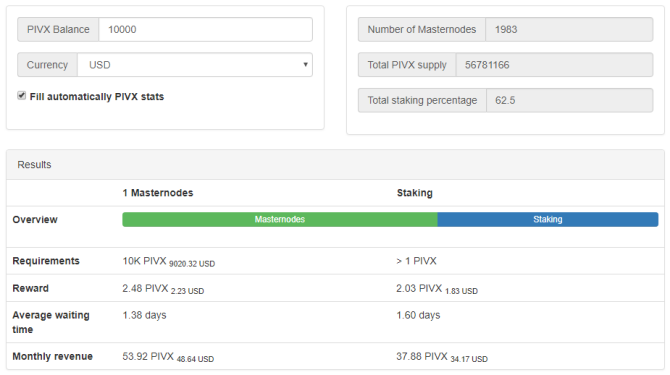The width and height of the screenshot is (670, 375).
Task: Click the Average waiting time row label
Action: [x=51, y=322]
